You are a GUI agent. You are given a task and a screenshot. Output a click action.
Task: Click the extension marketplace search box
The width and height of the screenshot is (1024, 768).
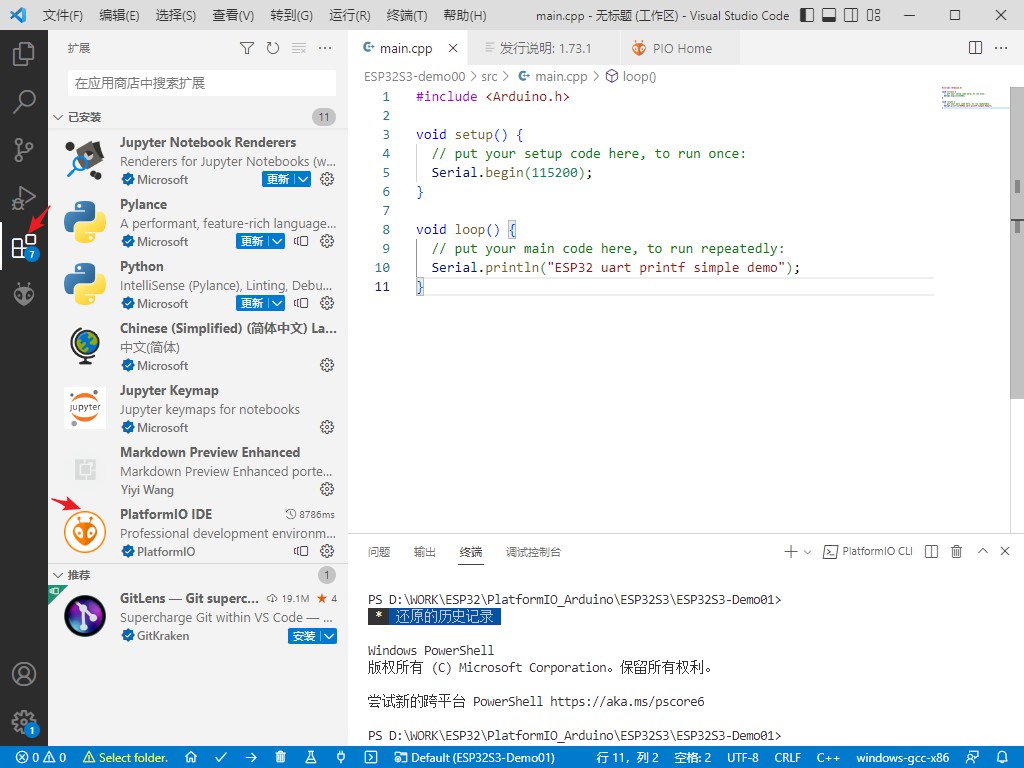(202, 84)
